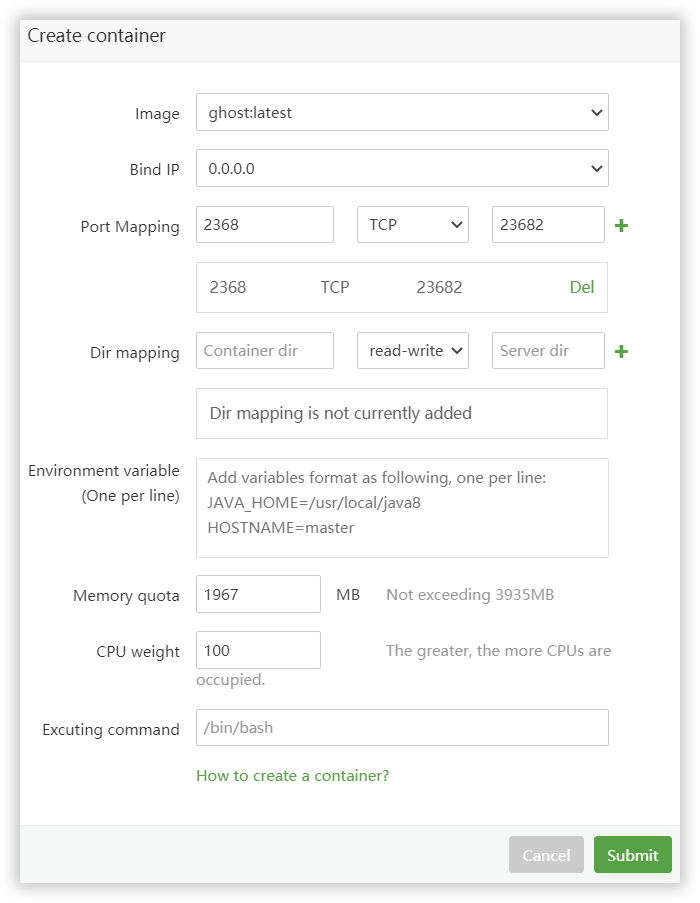Edit the CPU weight field
This screenshot has width=700, height=903.
pos(258,650)
